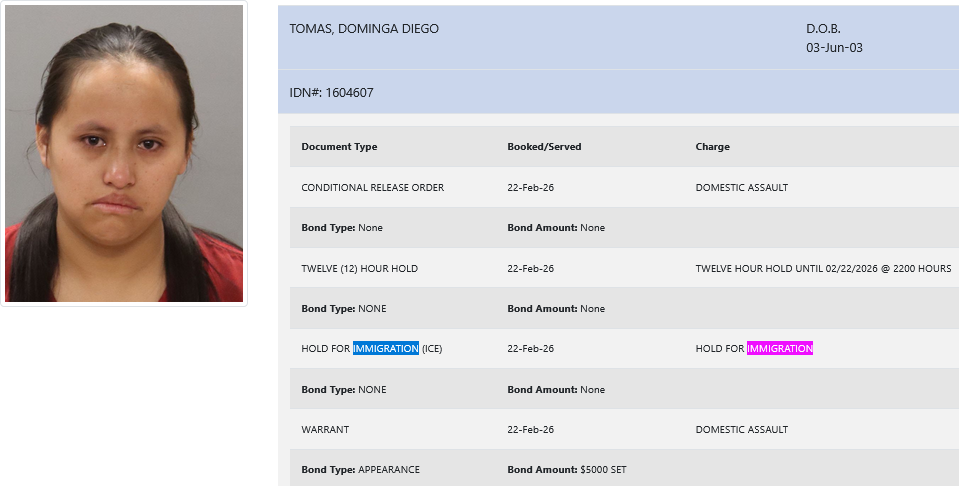The height and width of the screenshot is (486, 959).
Task: Click DOMESTIC ASSAULT charge in WARRANT row
Action: click(x=741, y=430)
